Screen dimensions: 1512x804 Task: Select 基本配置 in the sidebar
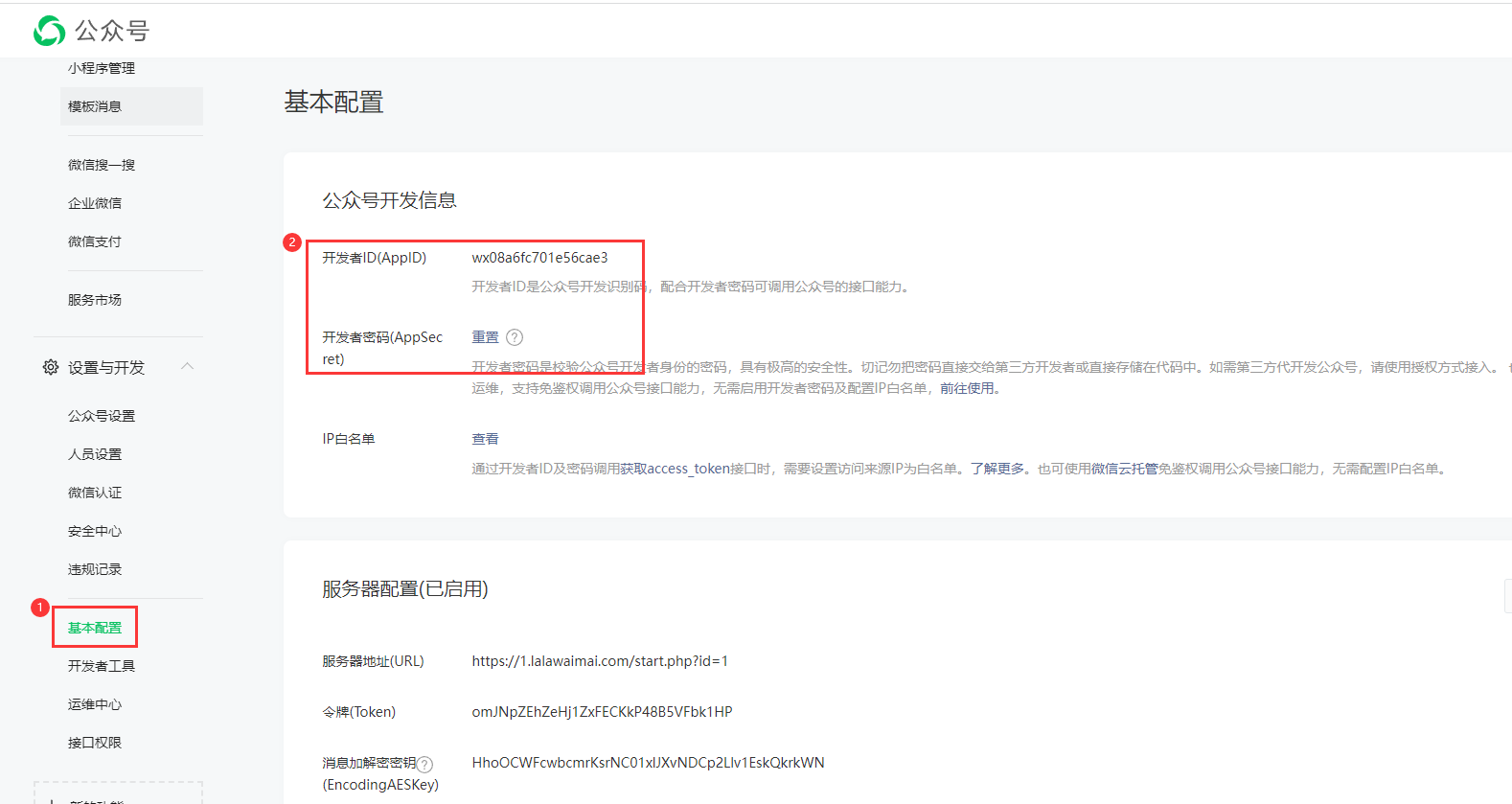[95, 628]
